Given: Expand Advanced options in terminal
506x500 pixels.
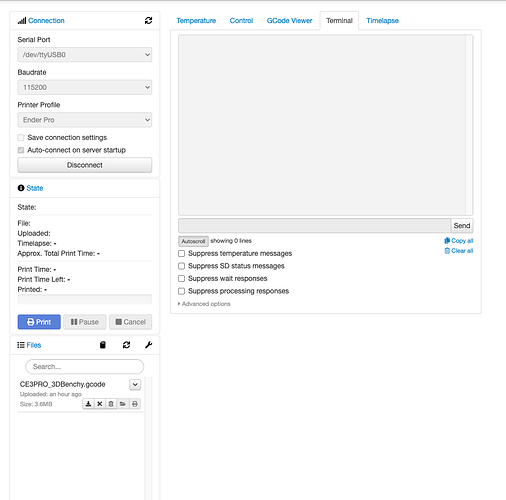Looking at the screenshot, I should coord(204,304).
